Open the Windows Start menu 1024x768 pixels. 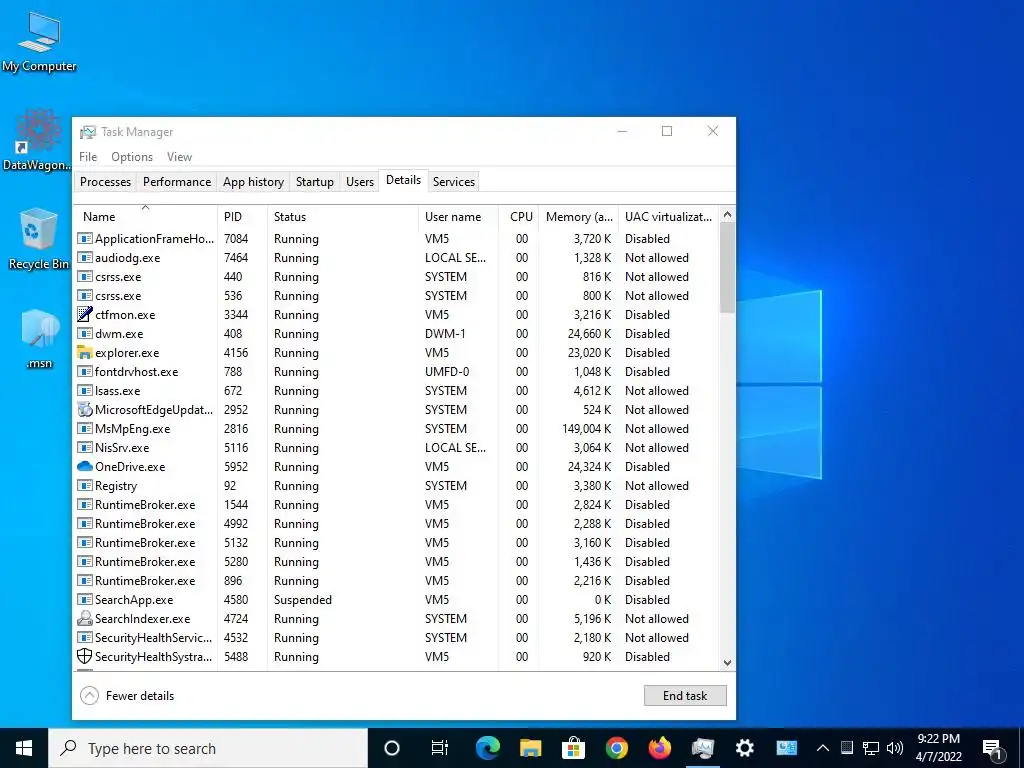[x=24, y=748]
